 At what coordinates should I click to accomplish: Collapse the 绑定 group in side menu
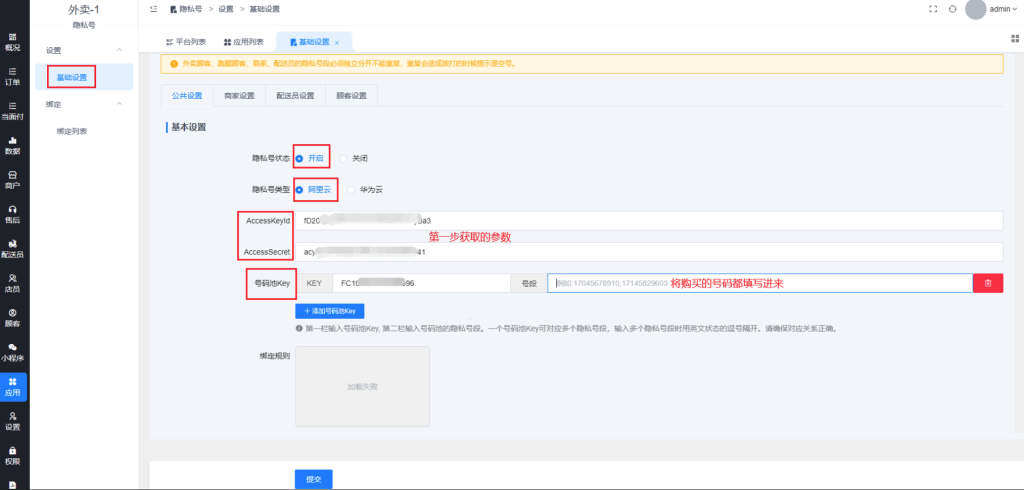point(120,103)
